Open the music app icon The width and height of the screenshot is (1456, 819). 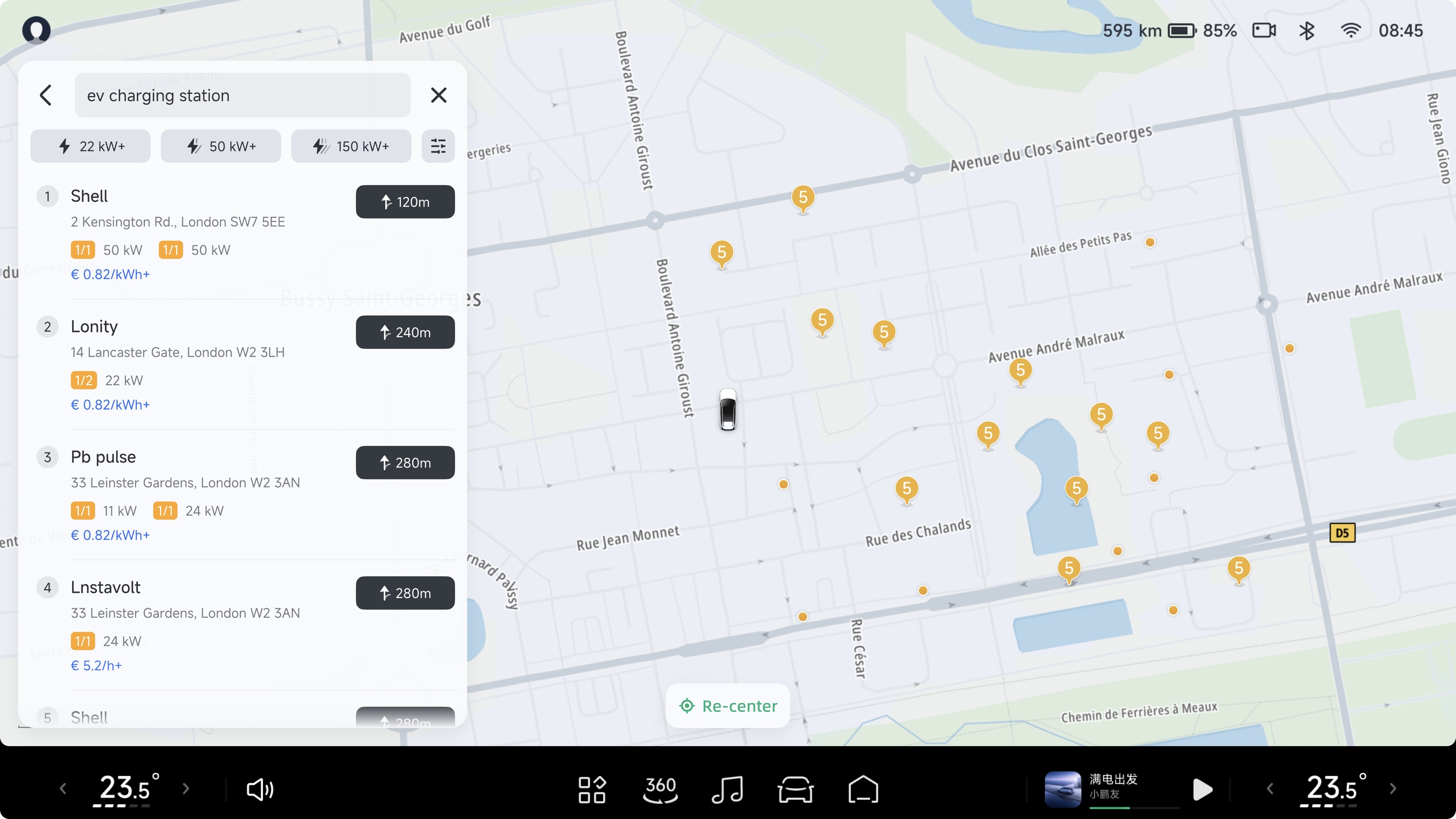pos(728,789)
